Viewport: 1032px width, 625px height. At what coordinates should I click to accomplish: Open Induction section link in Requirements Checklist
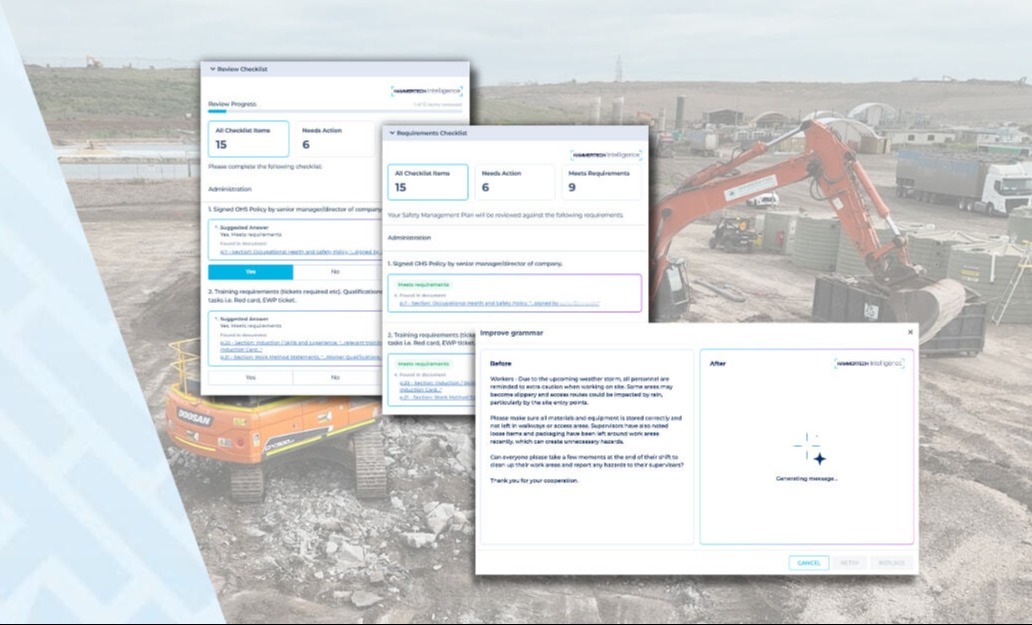[x=437, y=386]
